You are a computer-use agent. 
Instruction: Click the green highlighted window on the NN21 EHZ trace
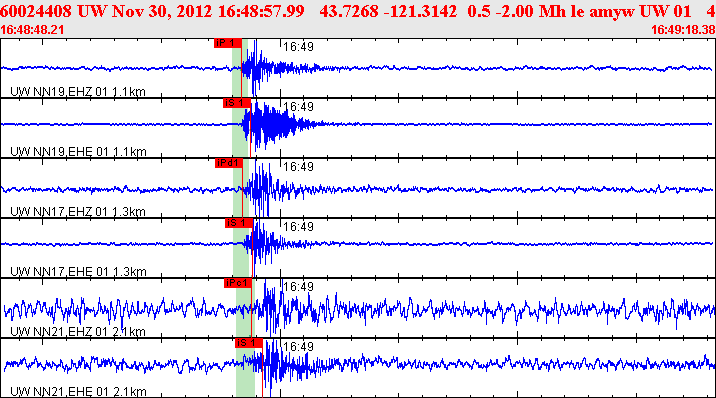point(243,308)
